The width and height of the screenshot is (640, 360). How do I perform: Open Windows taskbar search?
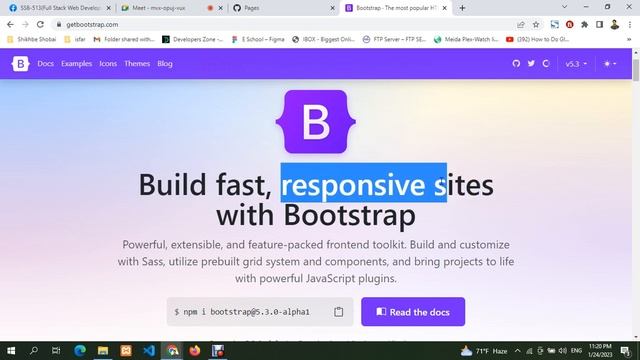34,351
